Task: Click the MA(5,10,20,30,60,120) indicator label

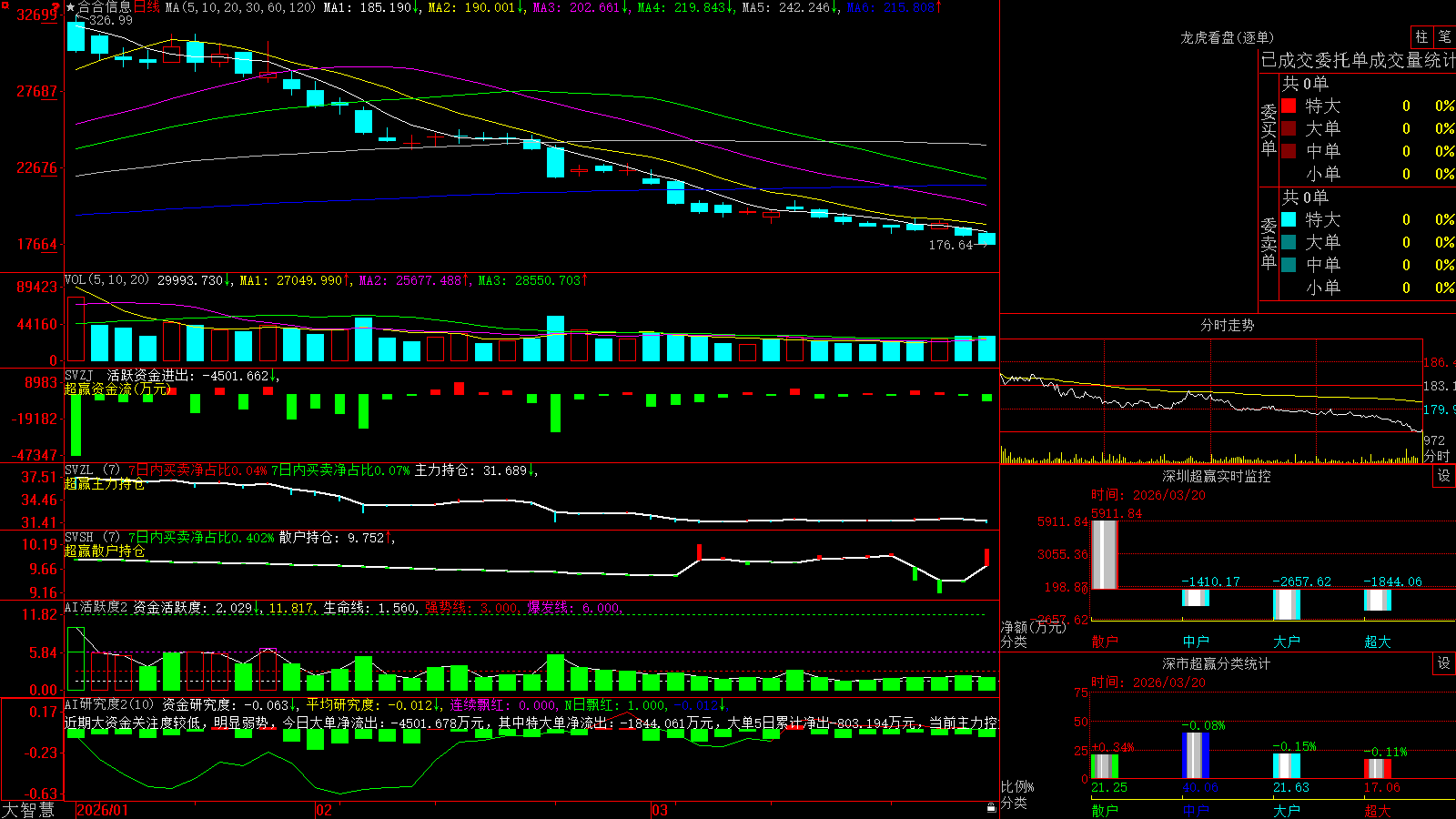Action: coord(240,7)
